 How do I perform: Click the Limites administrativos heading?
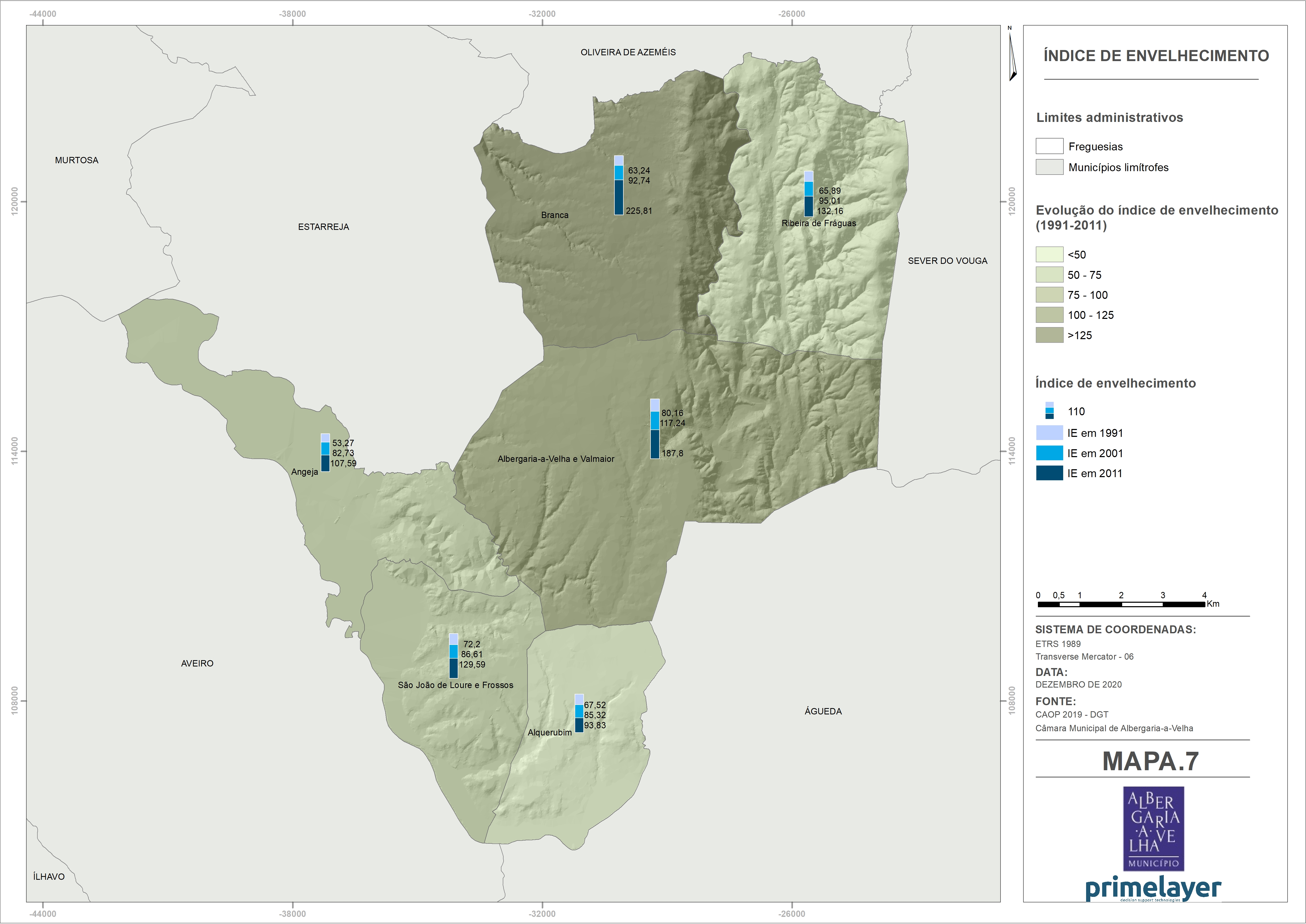pyautogui.click(x=1110, y=117)
